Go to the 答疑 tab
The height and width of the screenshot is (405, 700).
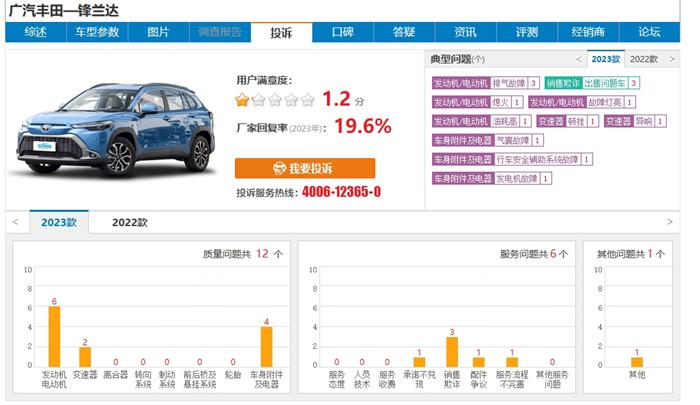click(404, 32)
